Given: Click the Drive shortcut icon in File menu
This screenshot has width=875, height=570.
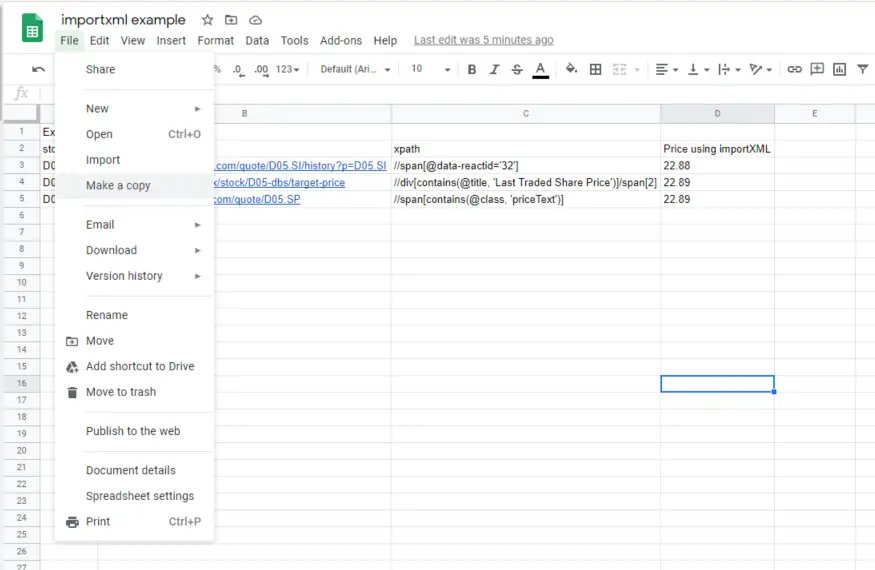Looking at the screenshot, I should pyautogui.click(x=72, y=367).
